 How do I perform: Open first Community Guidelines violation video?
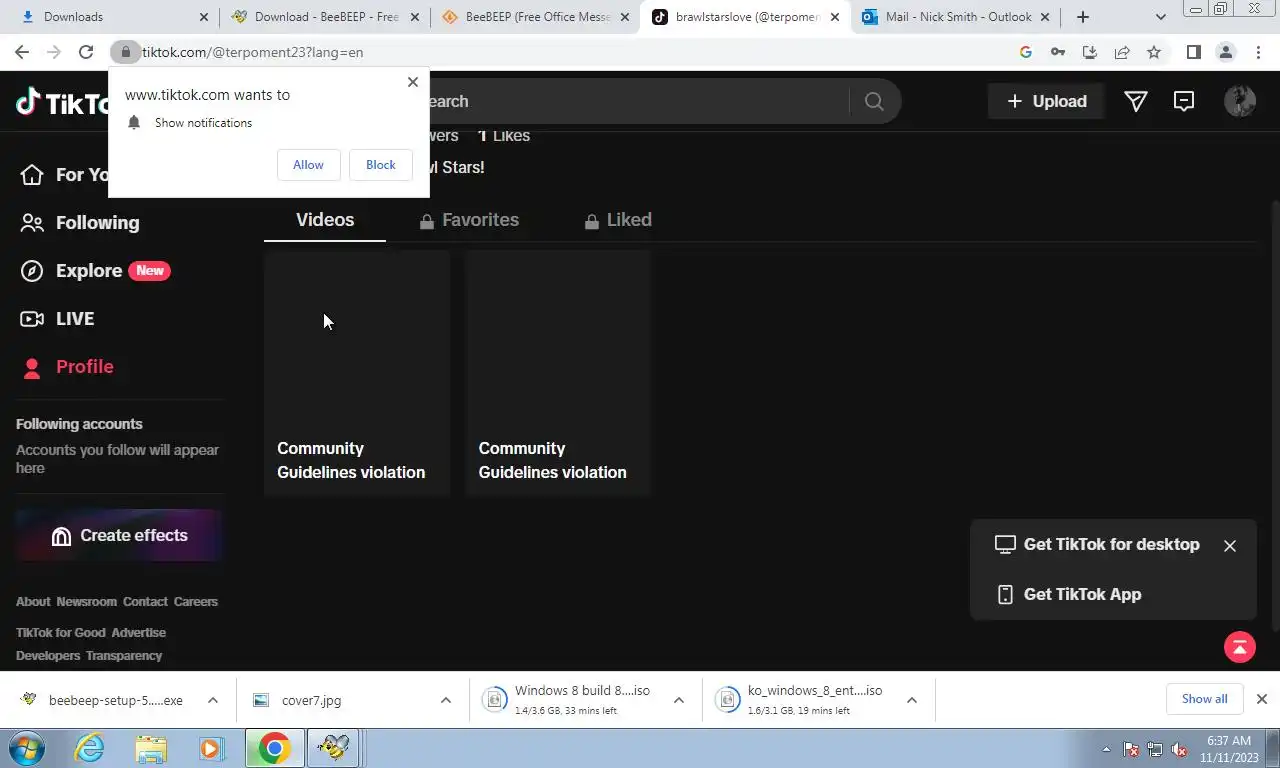[357, 373]
